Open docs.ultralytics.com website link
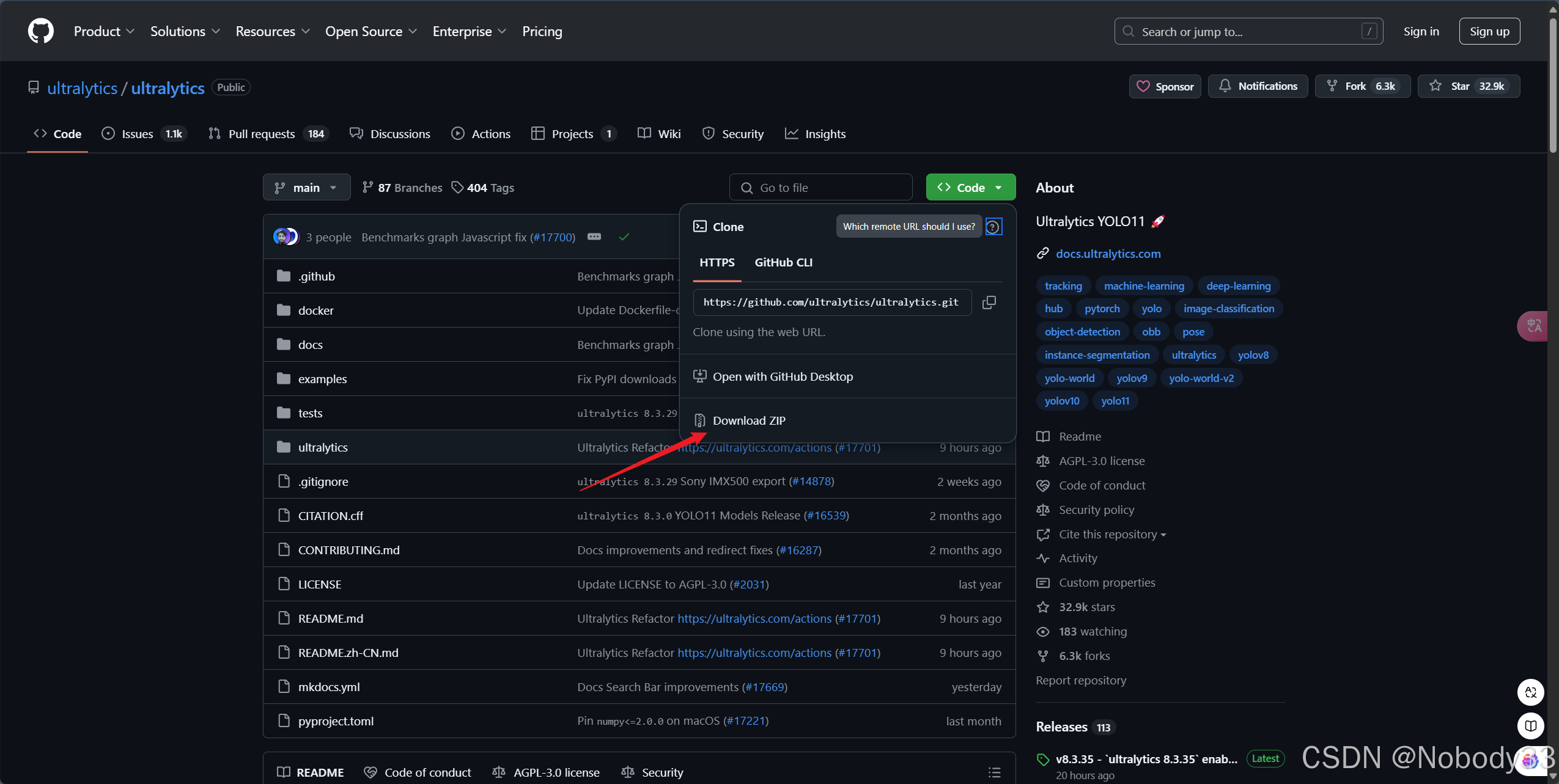 tap(1108, 254)
